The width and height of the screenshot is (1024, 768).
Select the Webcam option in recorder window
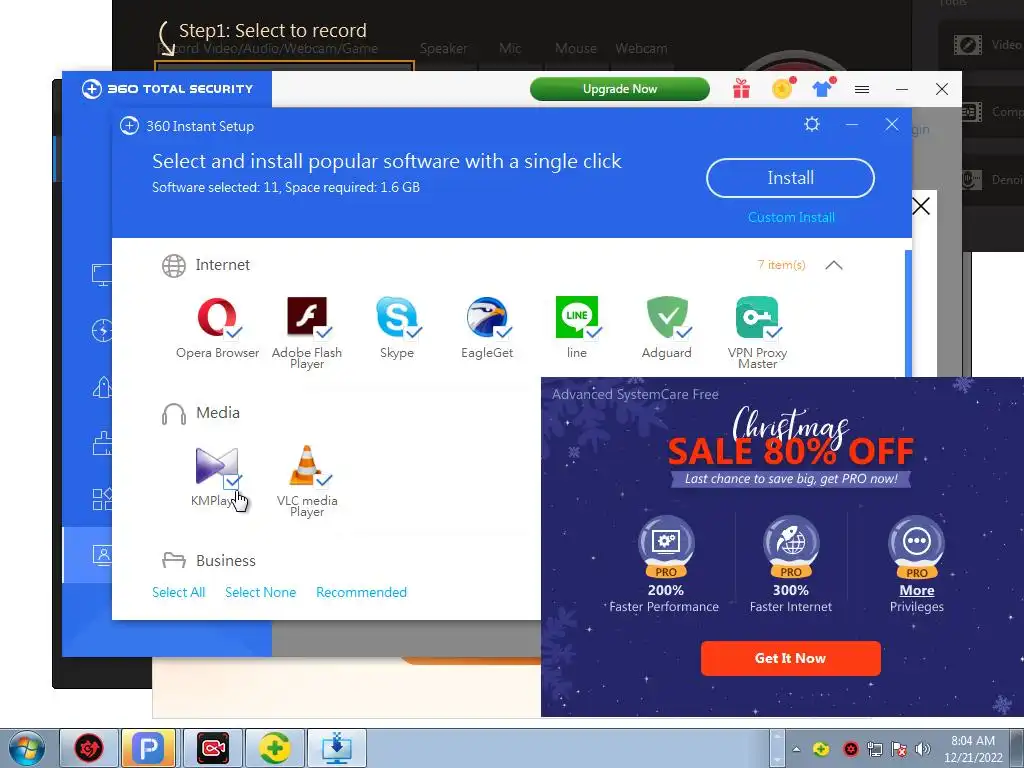pyautogui.click(x=641, y=48)
